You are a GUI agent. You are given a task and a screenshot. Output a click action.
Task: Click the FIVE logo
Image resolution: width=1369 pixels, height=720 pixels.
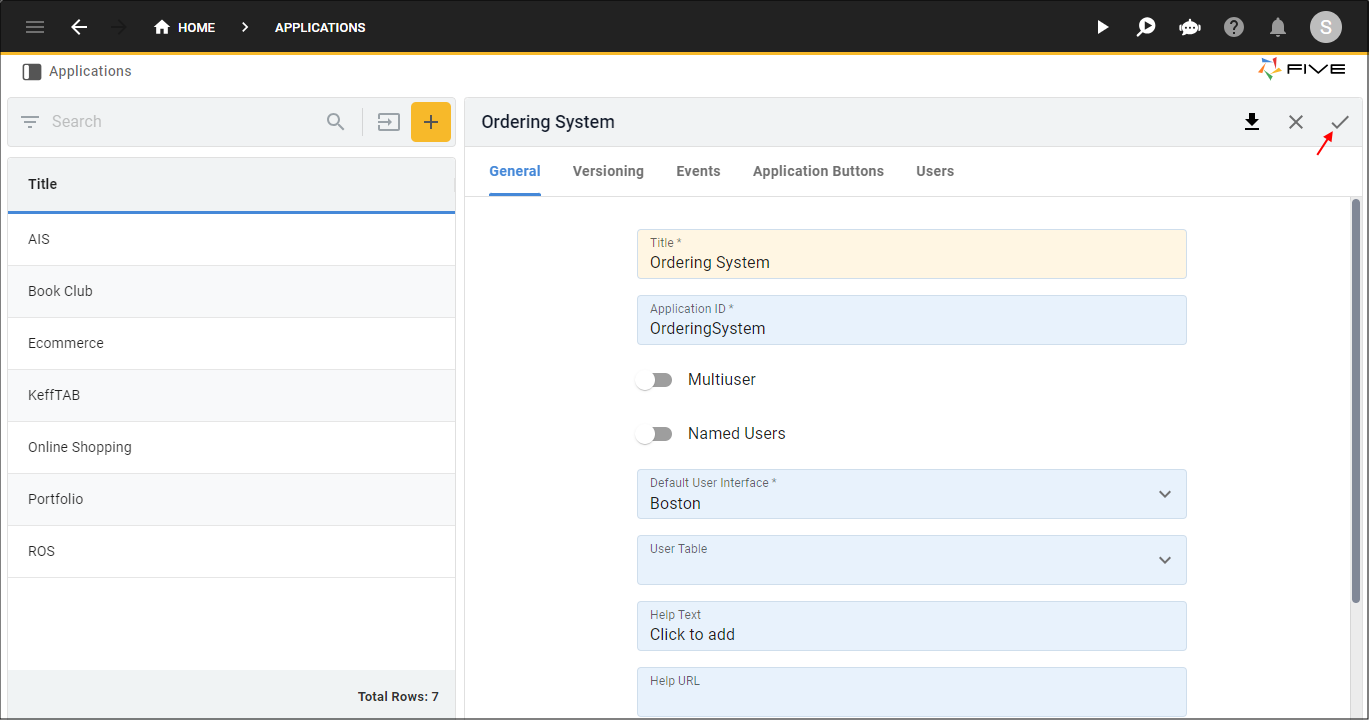coord(1301,69)
